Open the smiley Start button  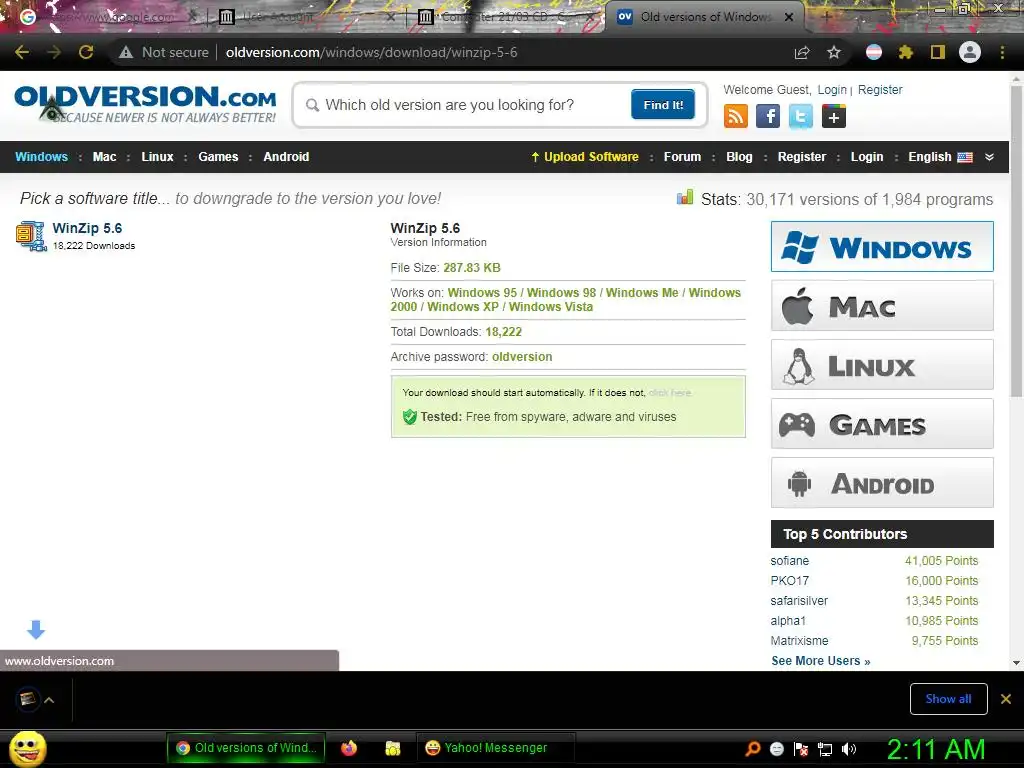[x=27, y=748]
